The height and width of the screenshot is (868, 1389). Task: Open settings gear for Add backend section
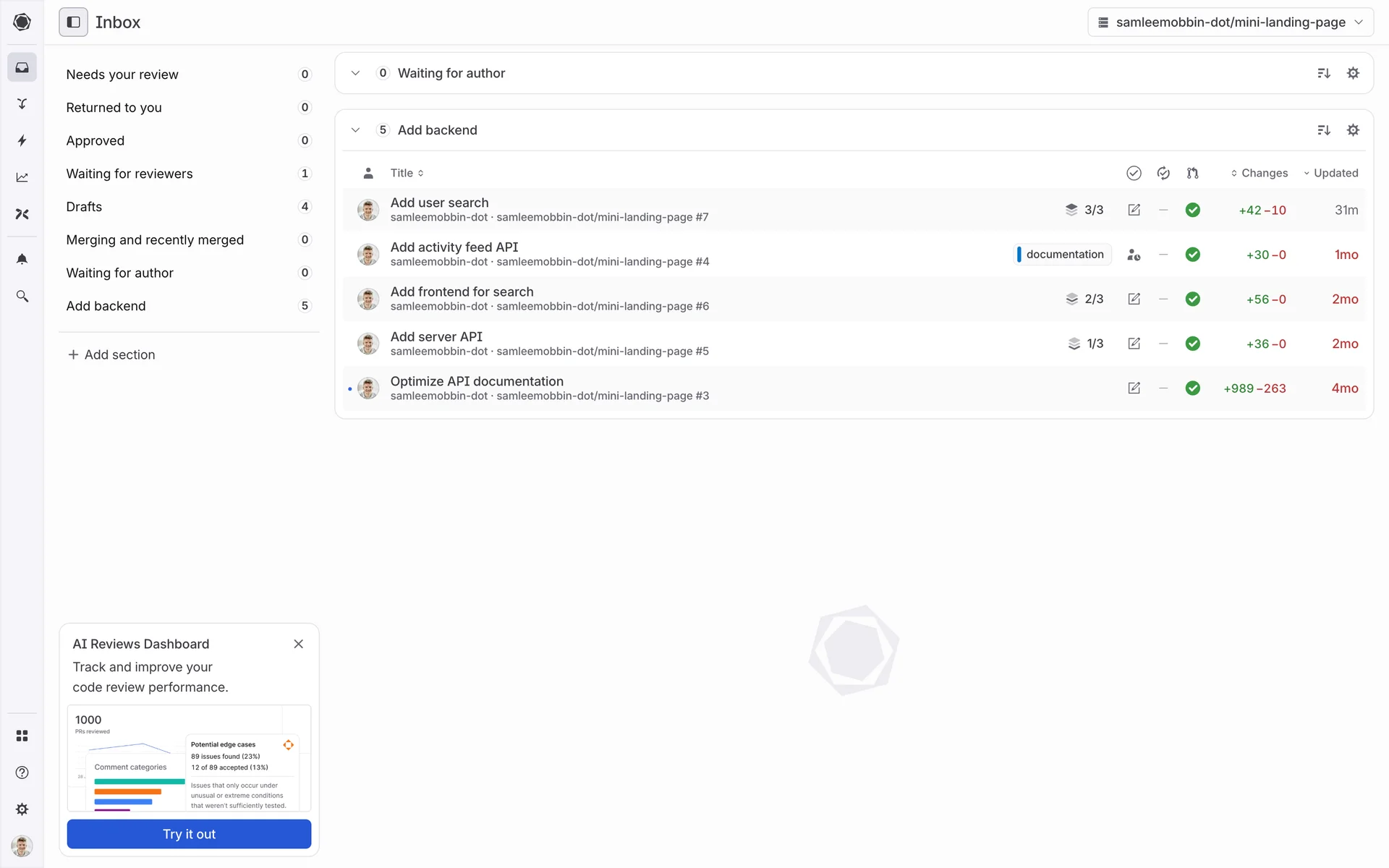[x=1353, y=130]
